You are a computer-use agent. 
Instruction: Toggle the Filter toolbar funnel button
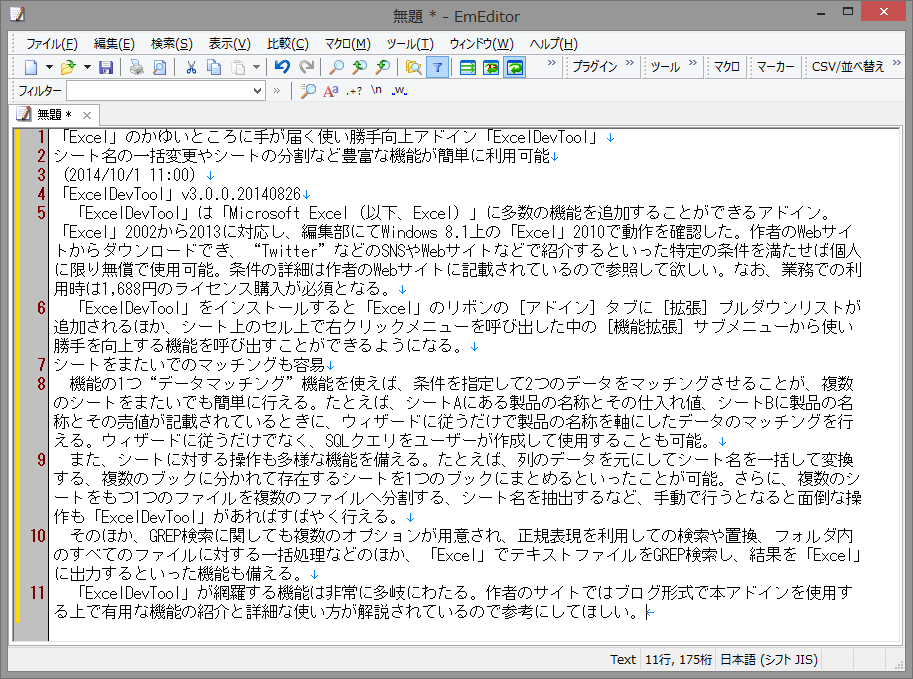[x=437, y=68]
